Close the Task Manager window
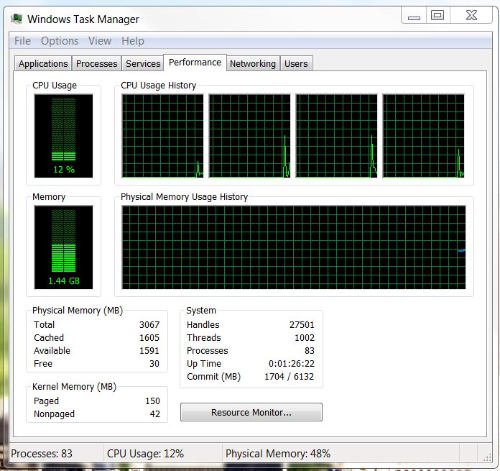Viewport: 500px width, 471px height. [471, 16]
